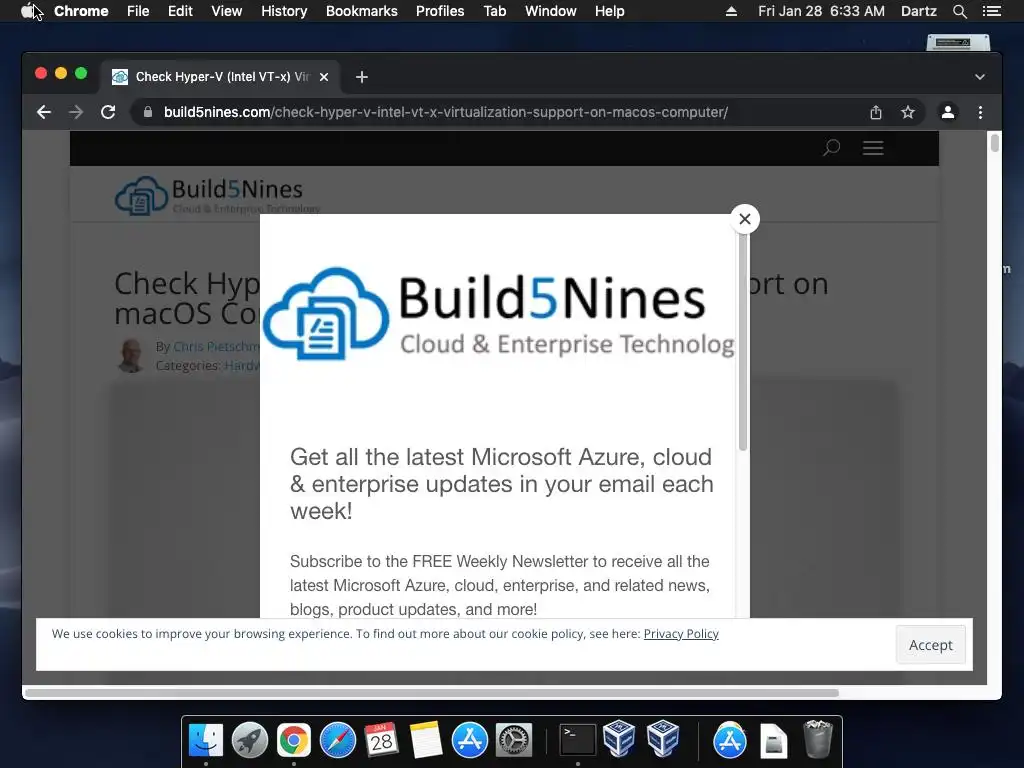This screenshot has height=768, width=1024.
Task: Click the eject icon in menu bar
Action: click(731, 11)
